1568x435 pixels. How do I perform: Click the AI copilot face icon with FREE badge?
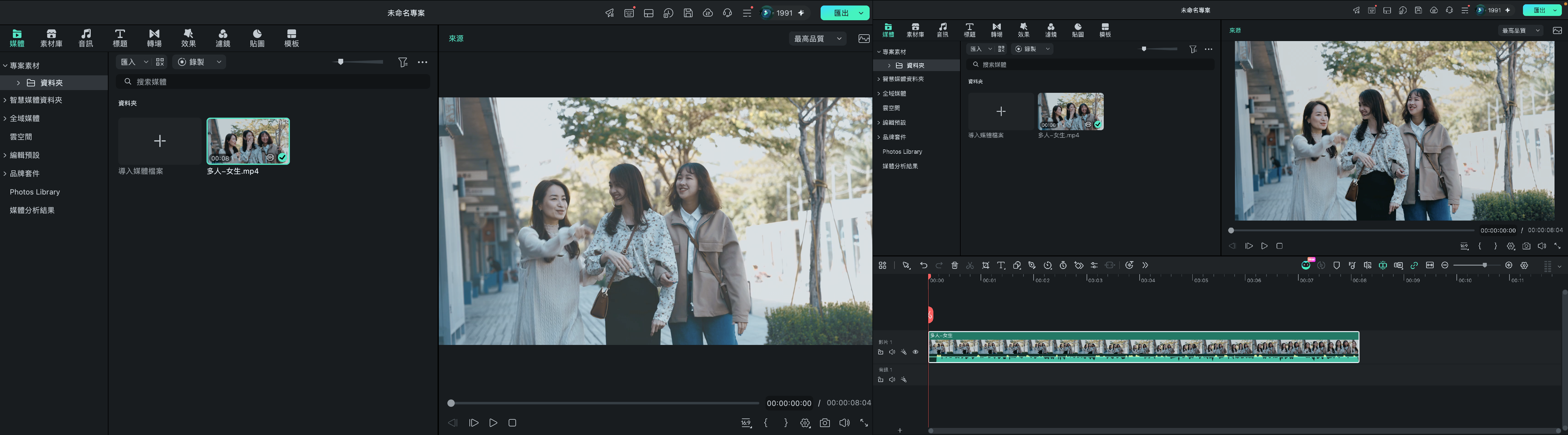pyautogui.click(x=1306, y=265)
